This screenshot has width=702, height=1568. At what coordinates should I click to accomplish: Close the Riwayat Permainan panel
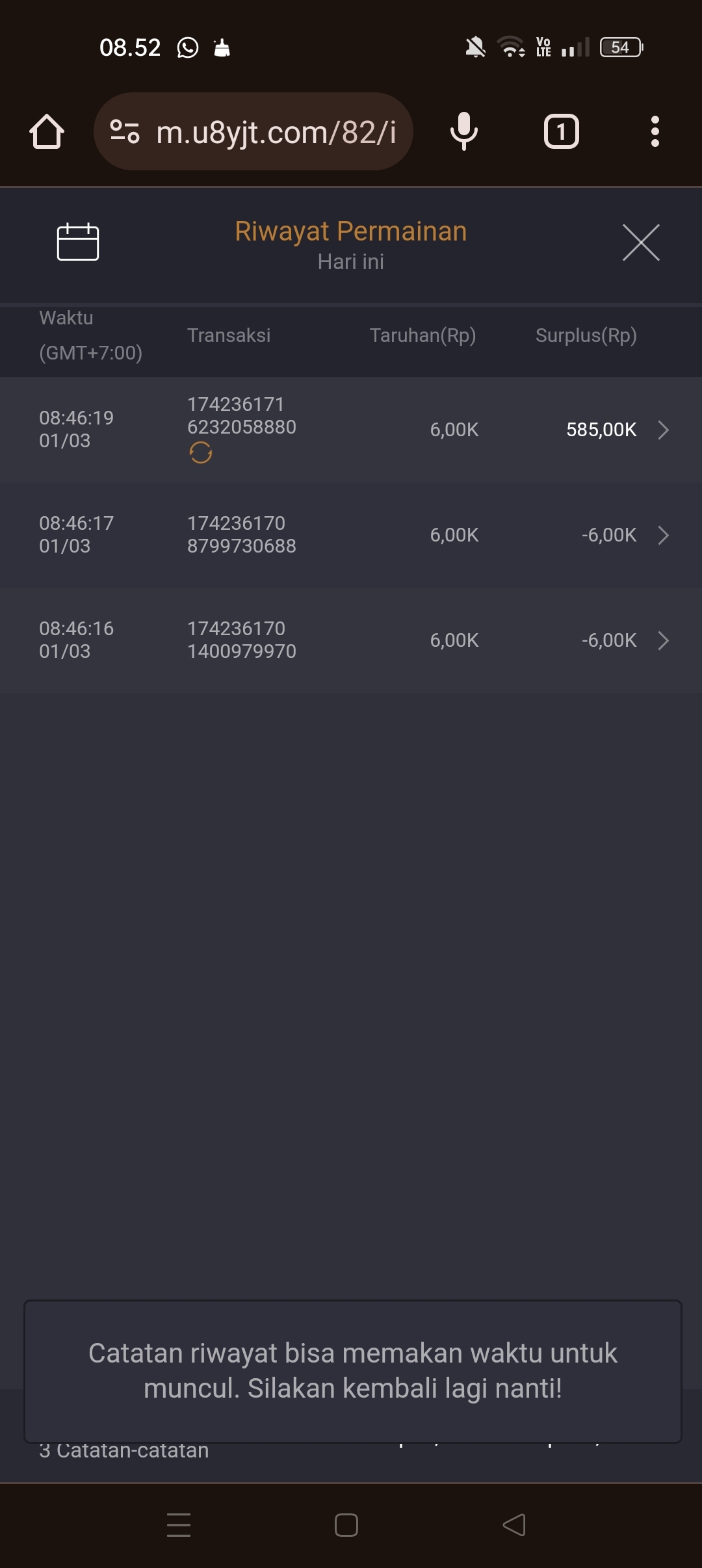(x=641, y=242)
